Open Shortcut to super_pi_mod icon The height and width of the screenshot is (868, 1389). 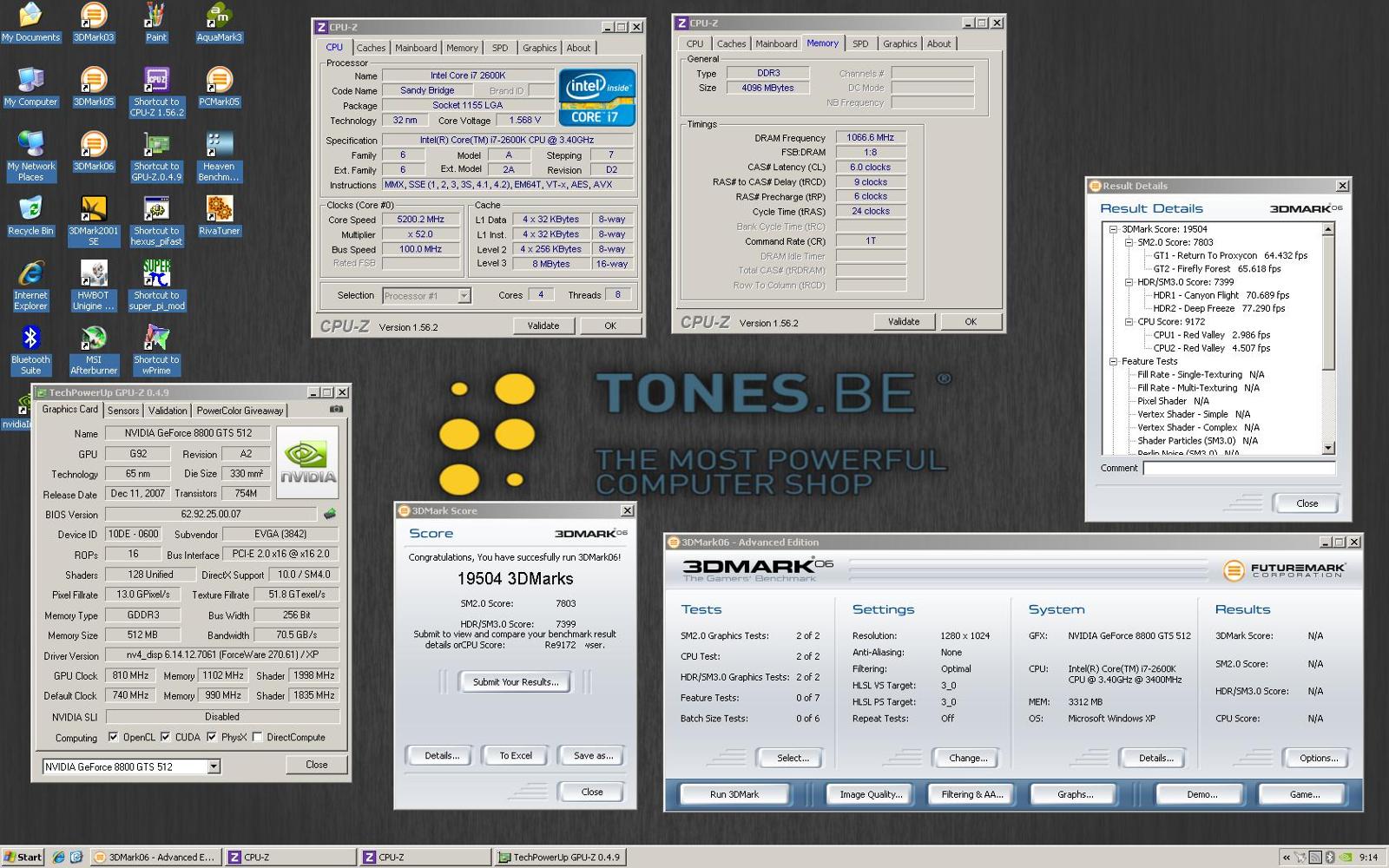[x=156, y=285]
